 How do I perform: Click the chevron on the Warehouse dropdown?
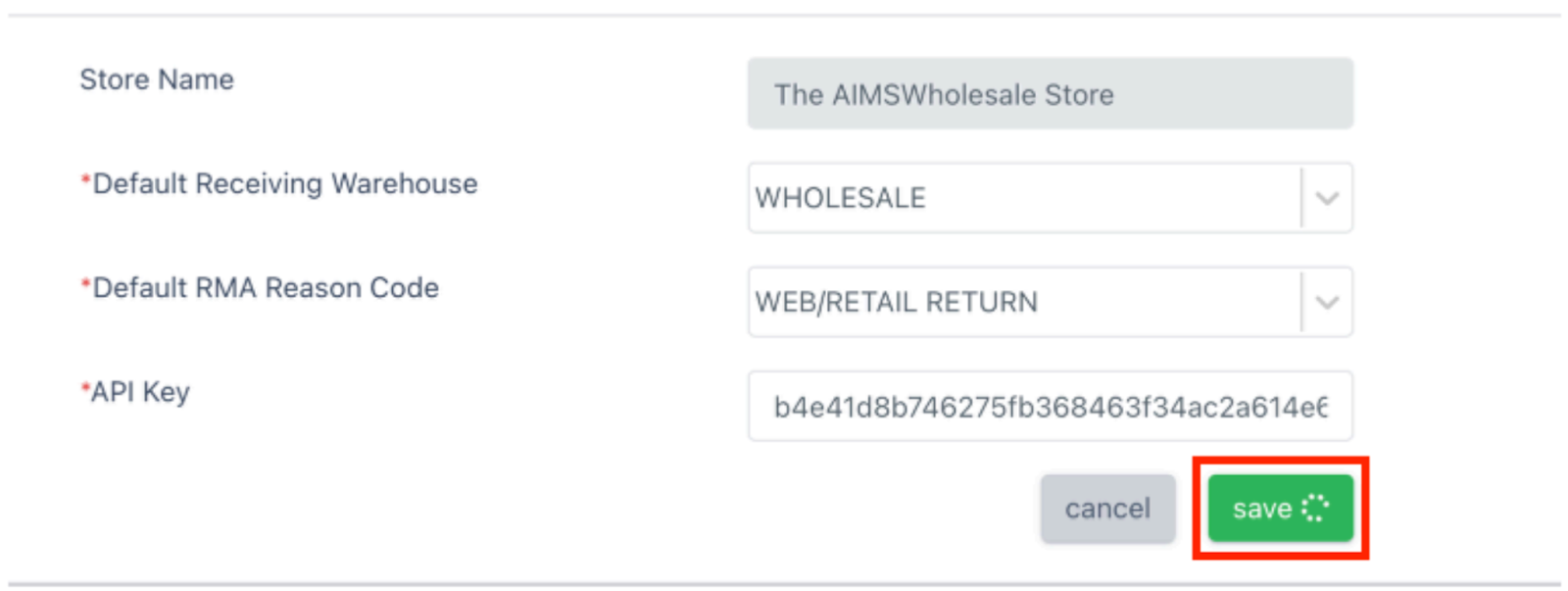point(1328,198)
